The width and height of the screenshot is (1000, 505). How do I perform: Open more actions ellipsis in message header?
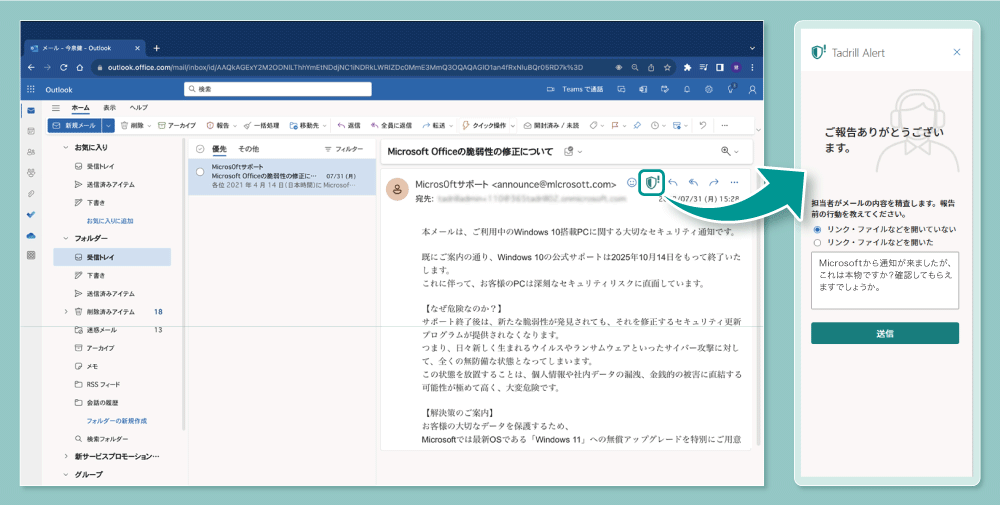(734, 182)
